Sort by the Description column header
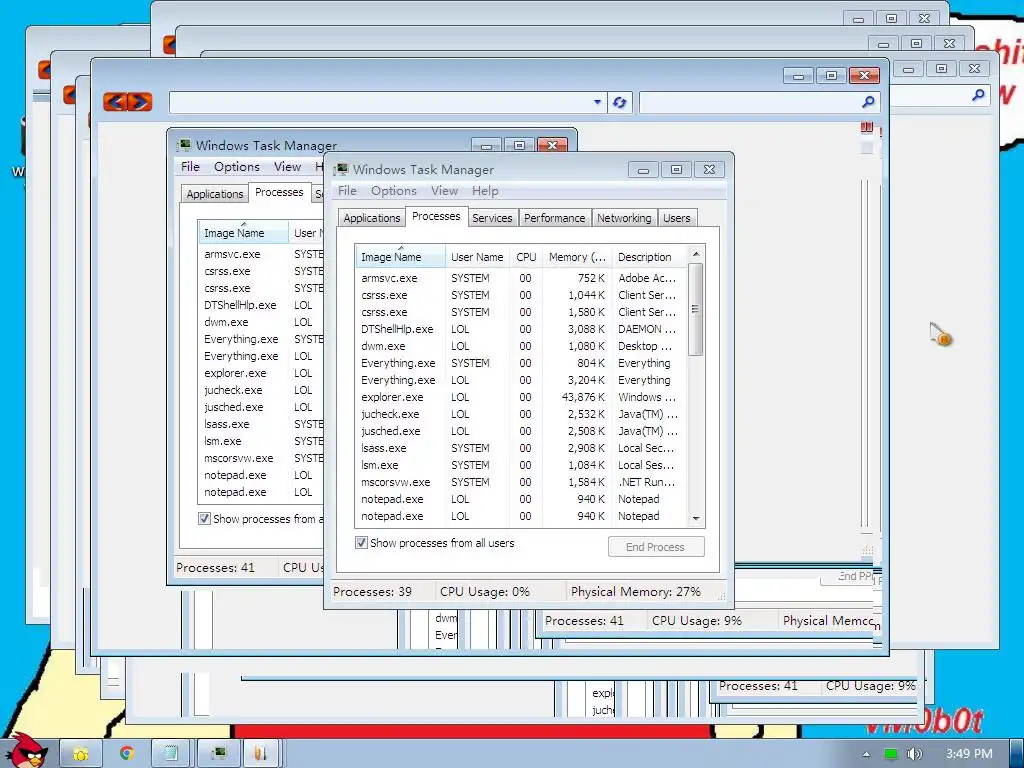This screenshot has width=1024, height=768. pyautogui.click(x=650, y=257)
